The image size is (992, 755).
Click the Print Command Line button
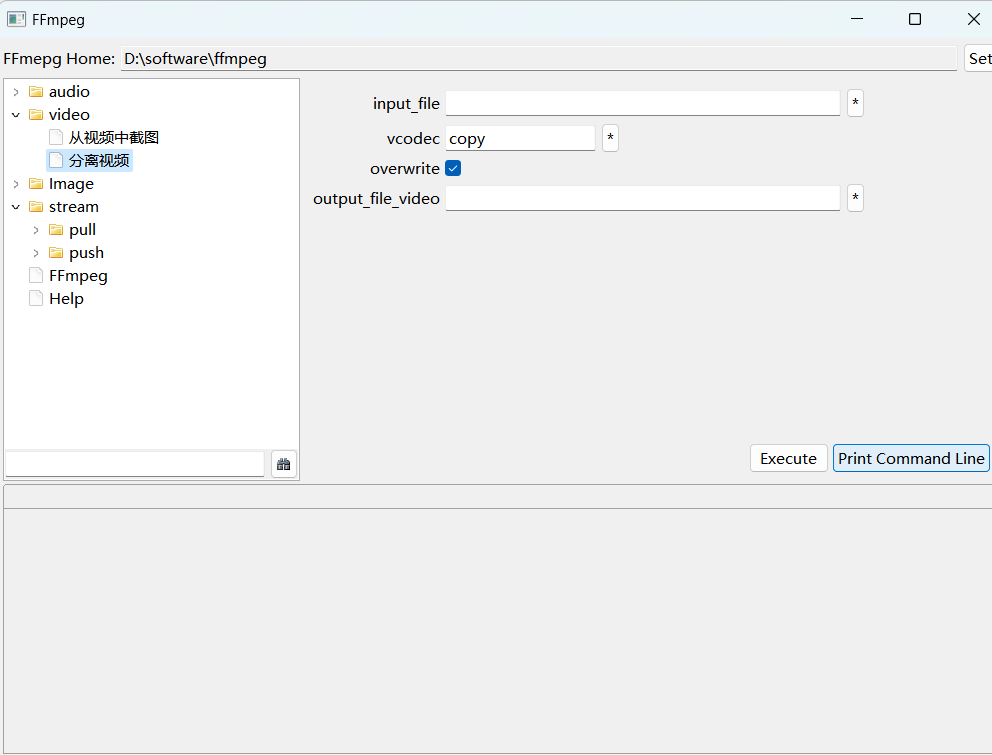point(911,458)
